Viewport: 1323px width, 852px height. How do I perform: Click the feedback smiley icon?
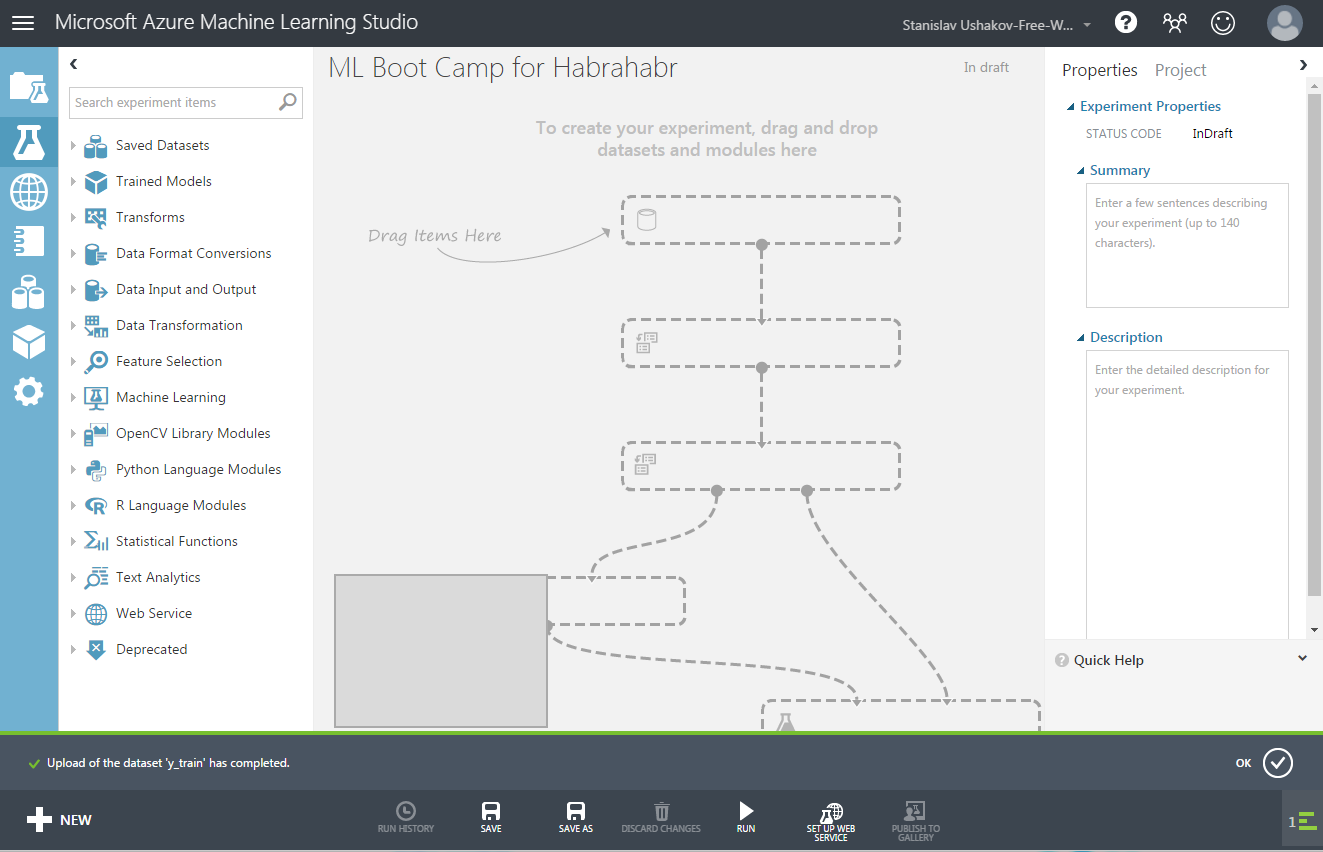pyautogui.click(x=1223, y=22)
